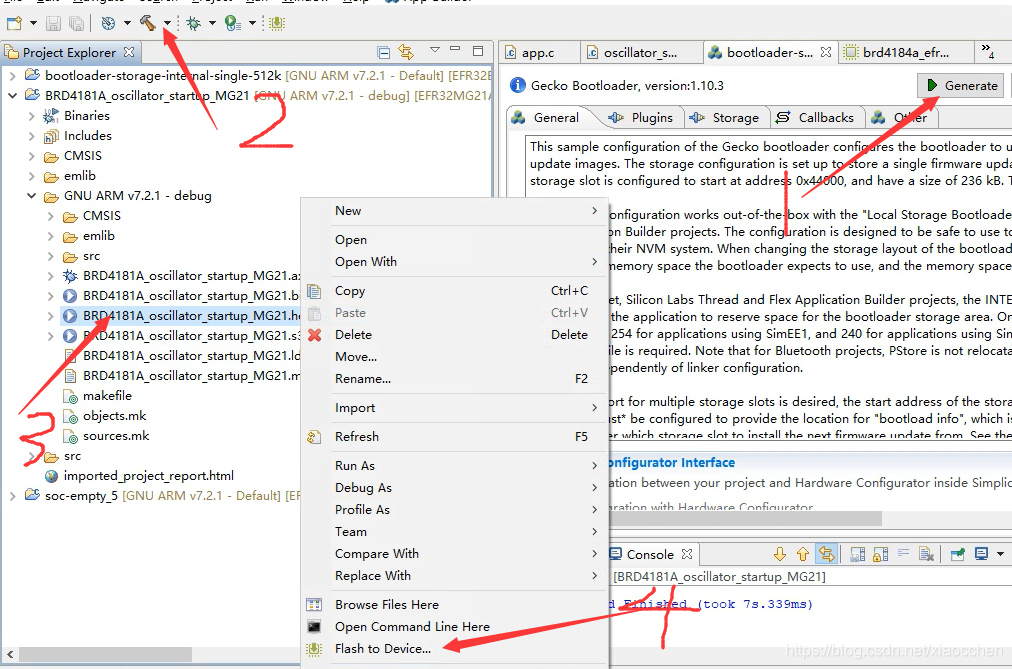The height and width of the screenshot is (669, 1012).
Task: Toggle Link with Editor in Project Explorer
Action: coord(406,52)
